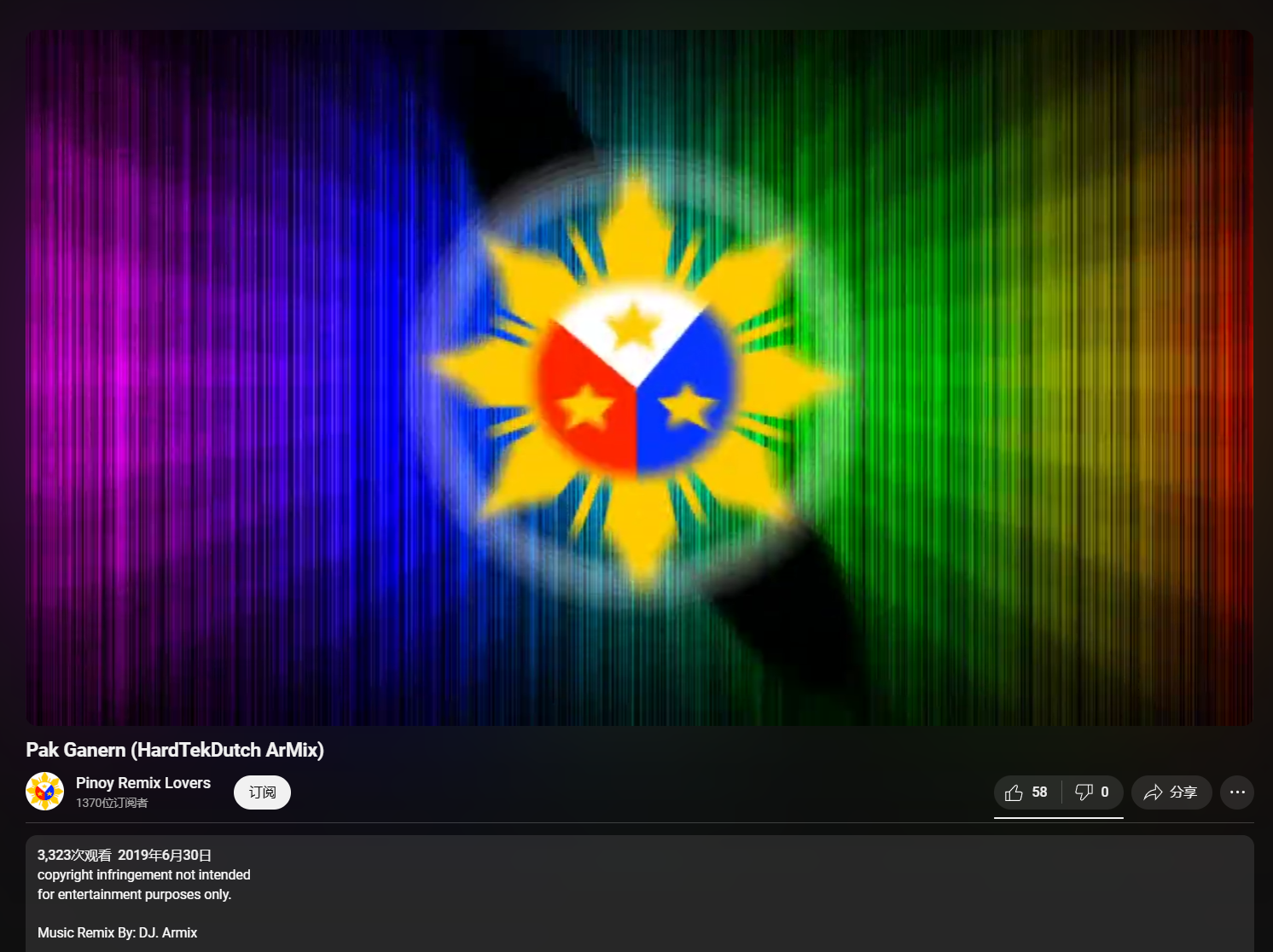Screen dimensions: 1273x952
Task: Click the 'Music Remix By: DJ. Armix' line
Action: [x=117, y=932]
